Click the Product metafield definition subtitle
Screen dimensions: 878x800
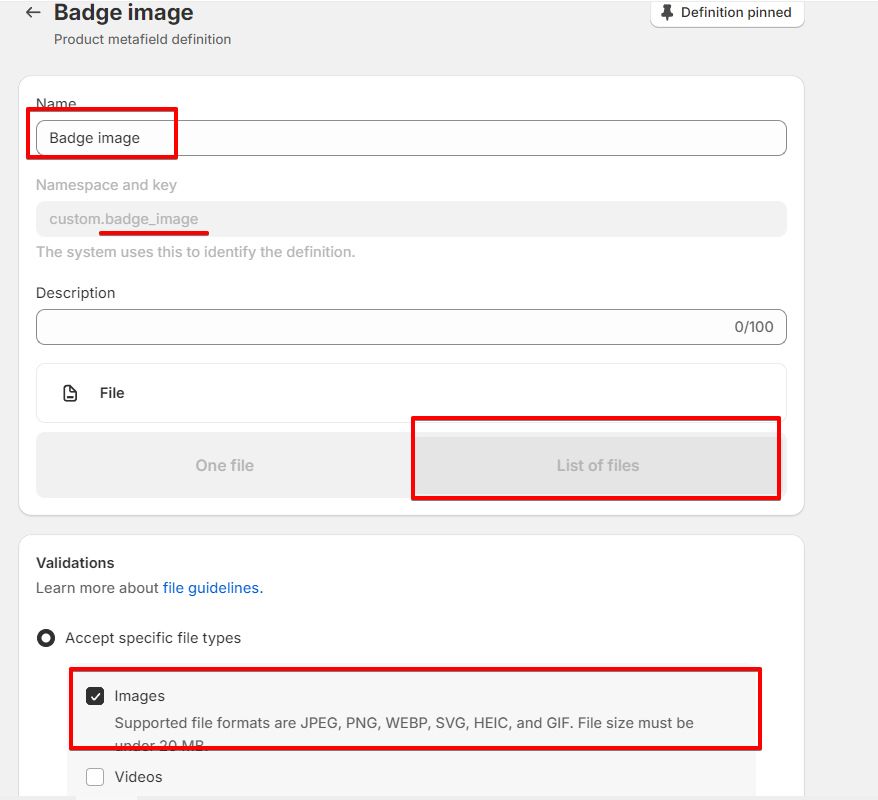(142, 40)
